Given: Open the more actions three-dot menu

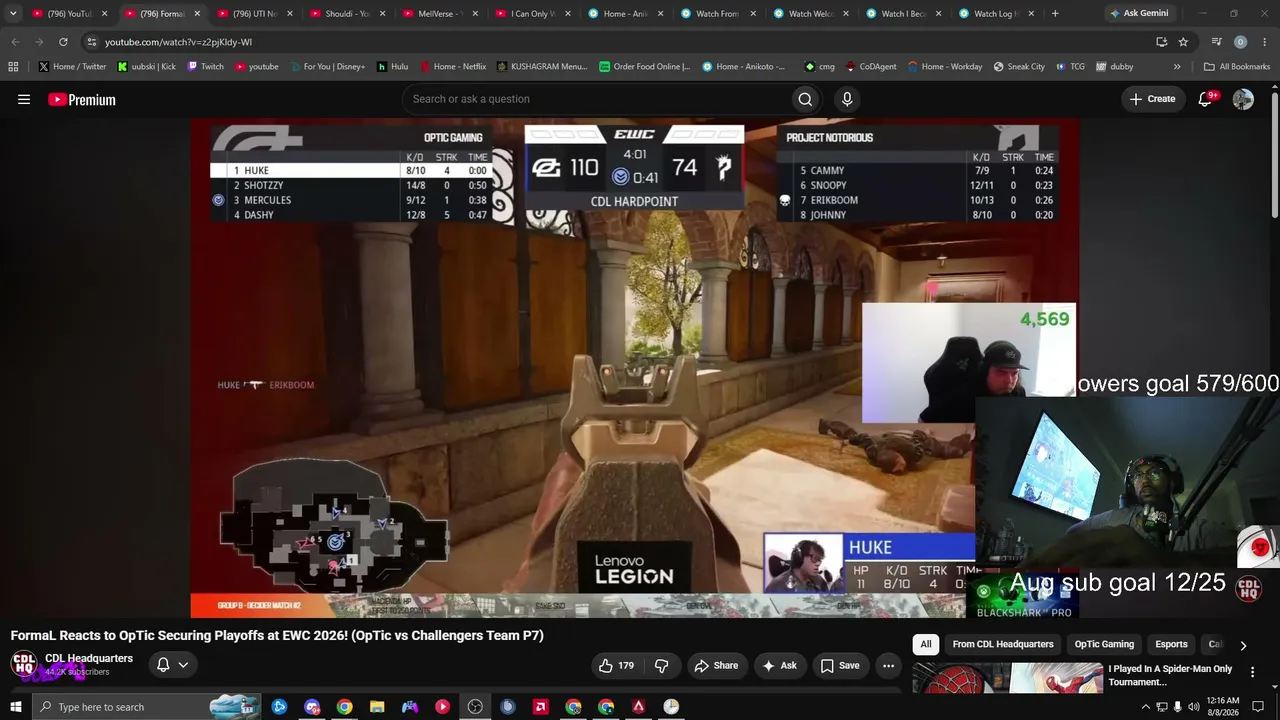Looking at the screenshot, I should [888, 665].
